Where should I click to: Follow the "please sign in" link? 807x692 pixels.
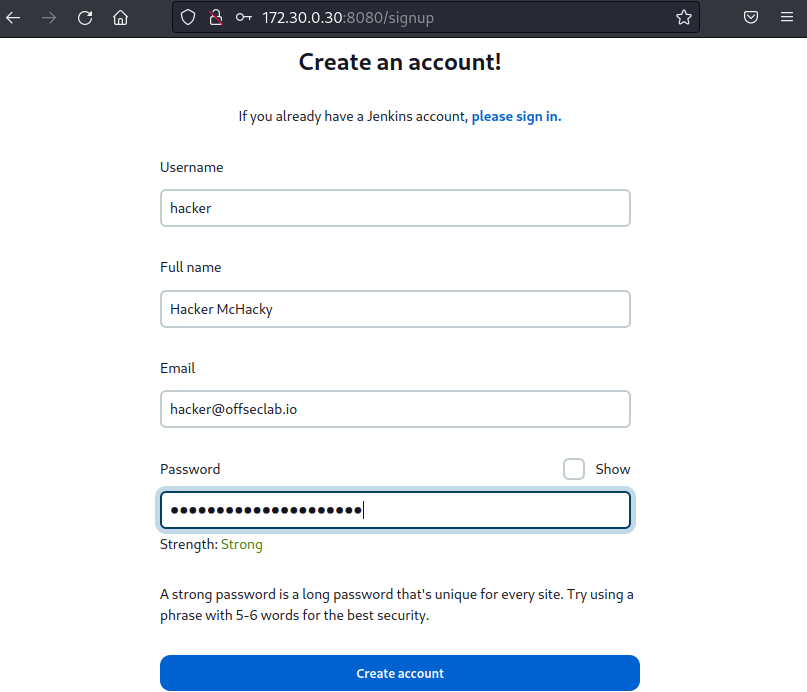516,116
